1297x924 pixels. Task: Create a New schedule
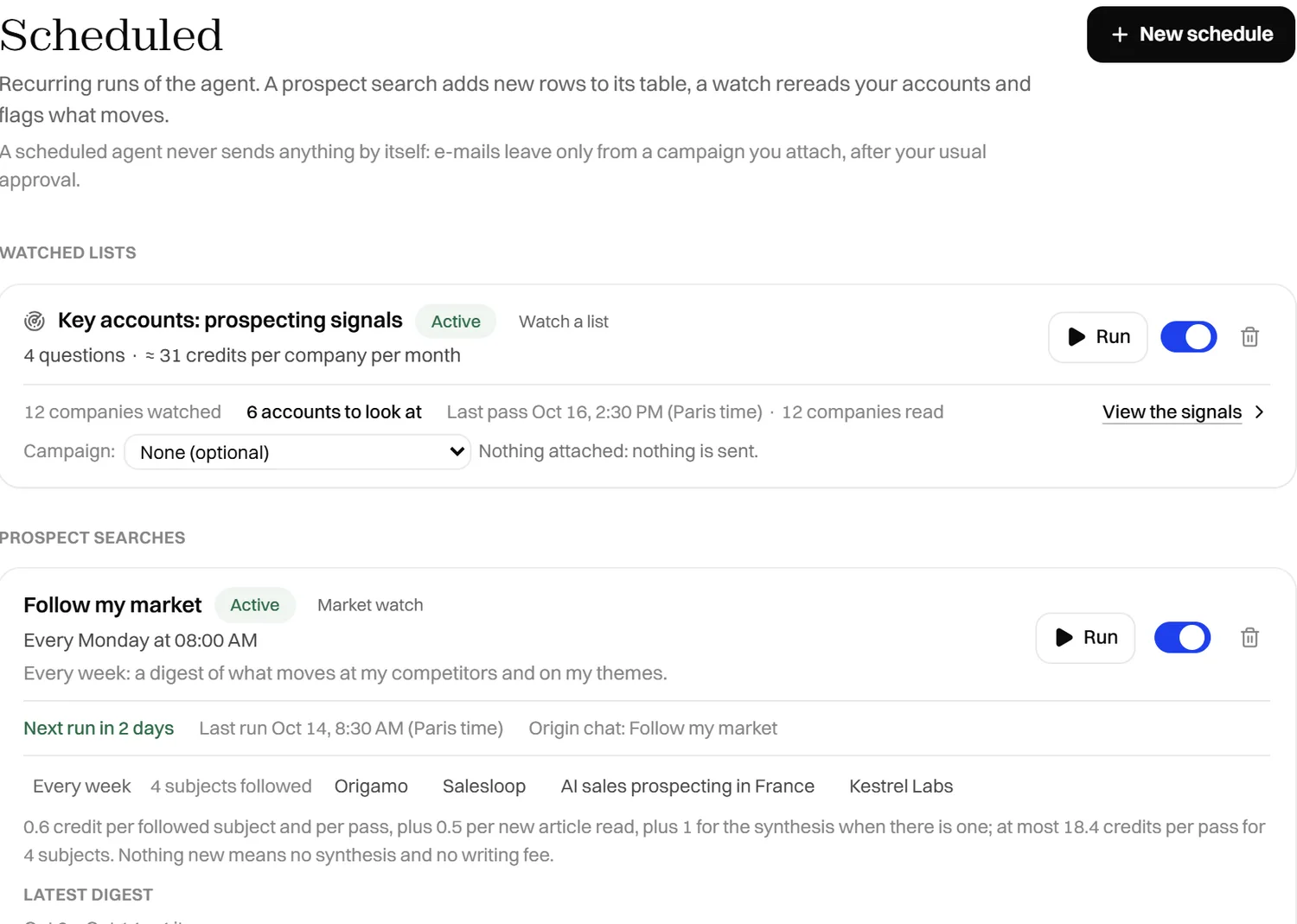(x=1191, y=35)
